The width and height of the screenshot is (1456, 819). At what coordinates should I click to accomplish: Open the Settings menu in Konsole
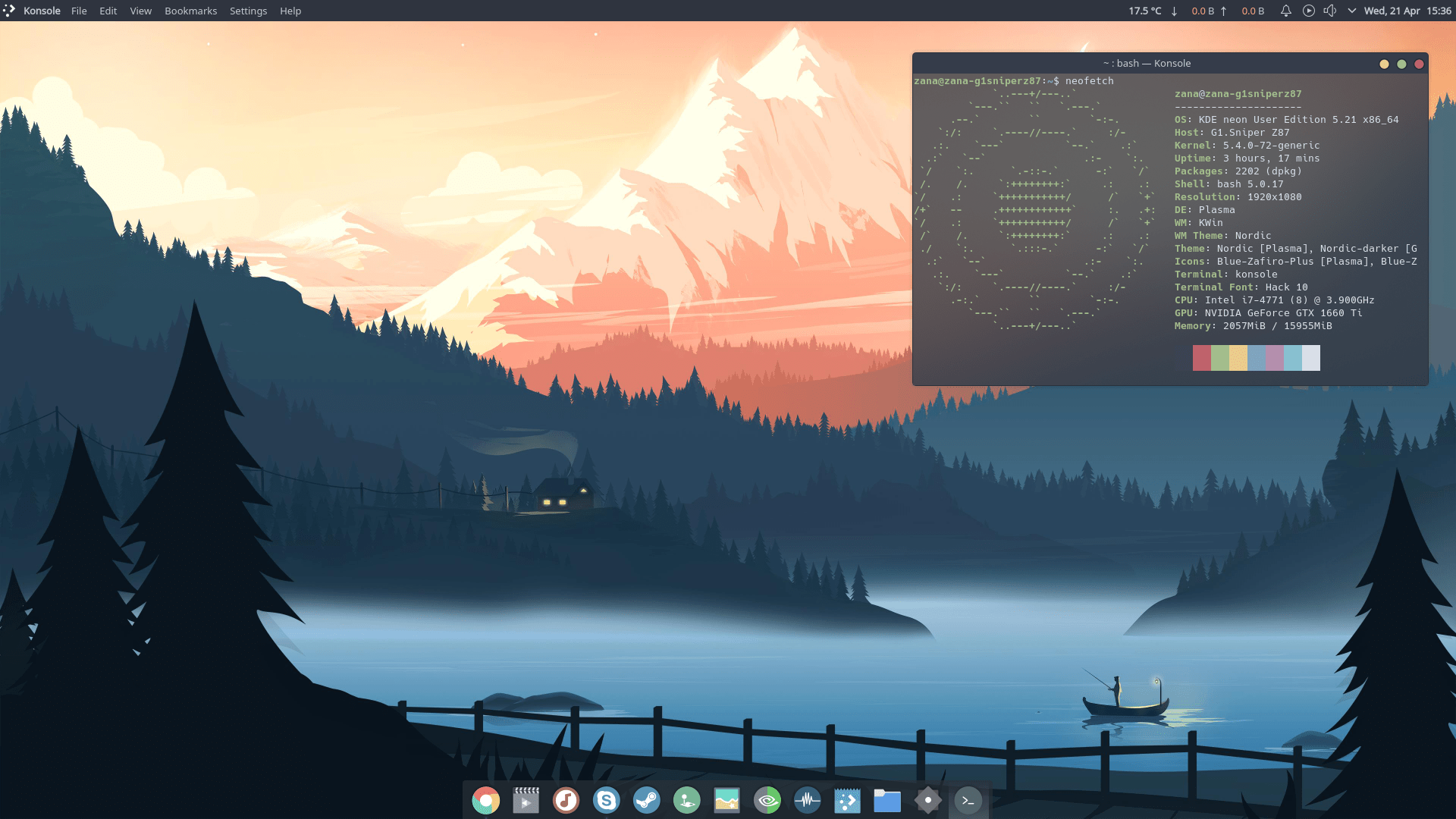click(x=248, y=11)
